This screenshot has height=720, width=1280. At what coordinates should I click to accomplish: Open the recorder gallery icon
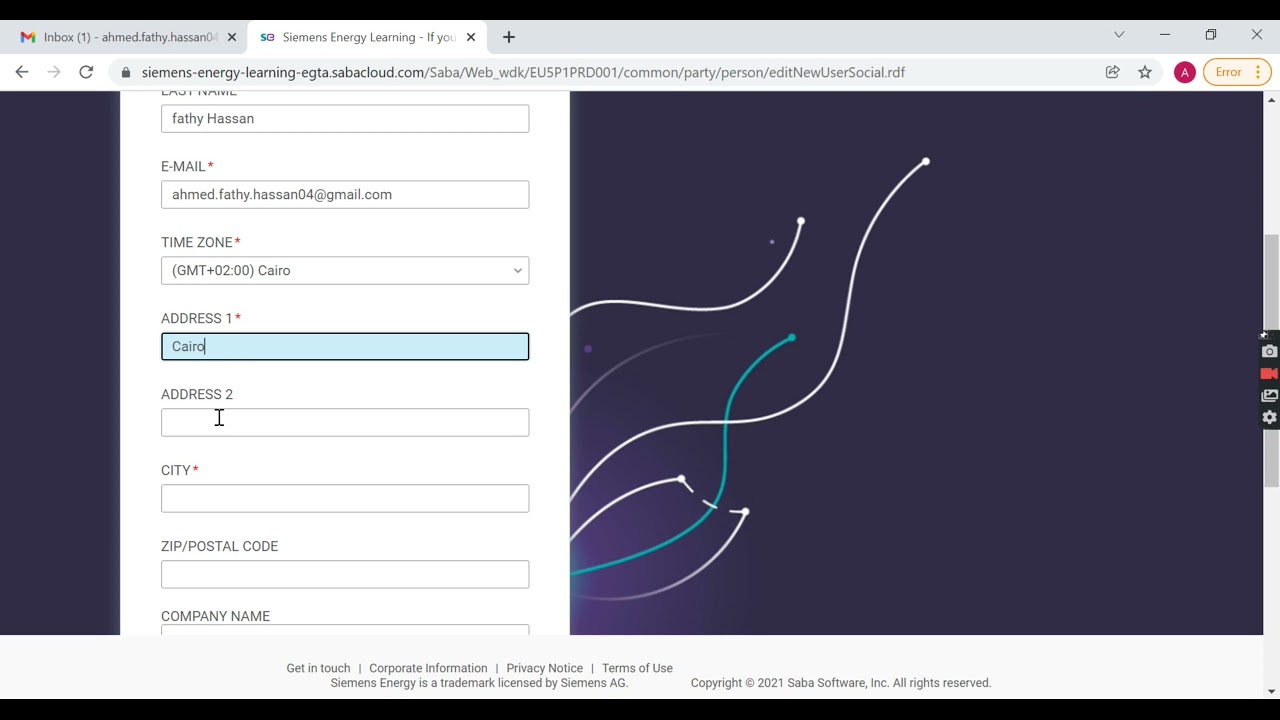pos(1269,396)
